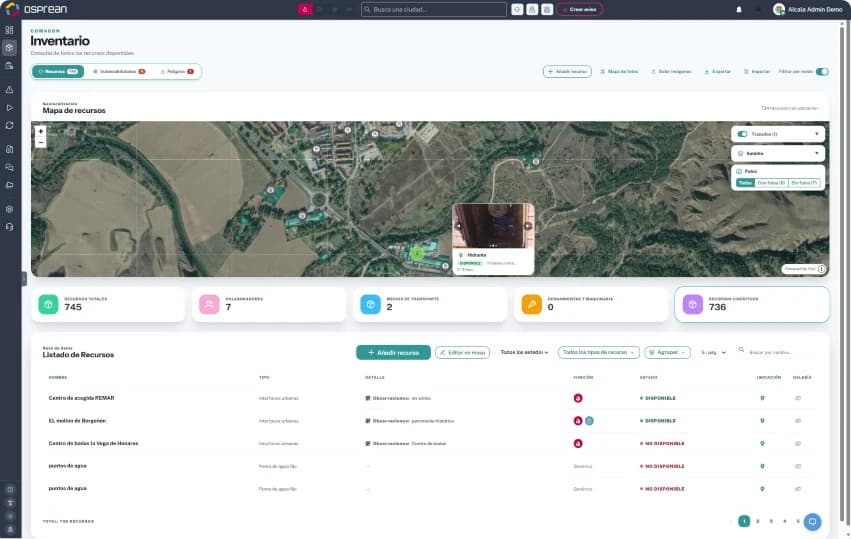Click the green map marker near the popup
The height and width of the screenshot is (539, 851).
point(417,253)
